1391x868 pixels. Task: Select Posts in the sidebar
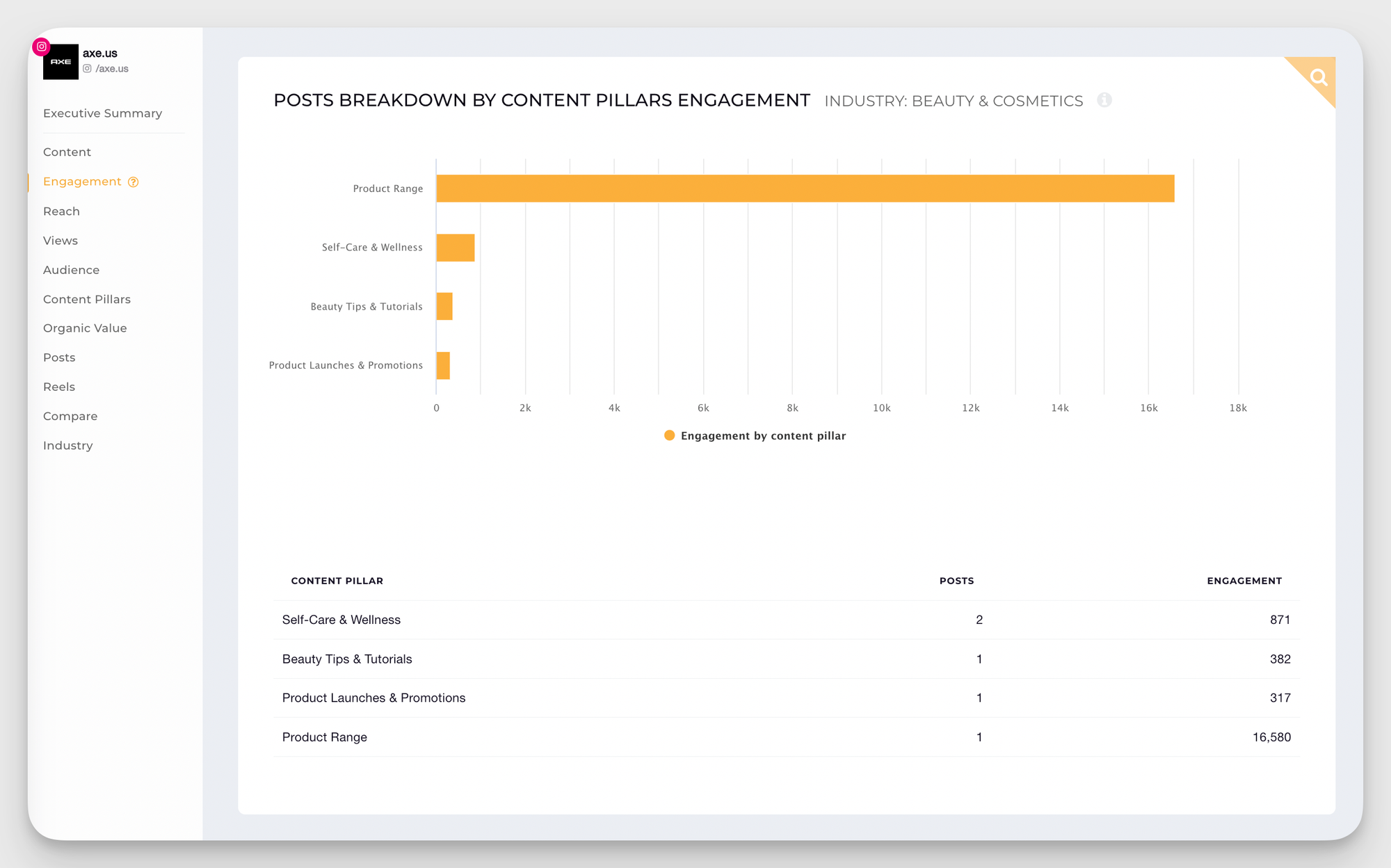(x=58, y=357)
